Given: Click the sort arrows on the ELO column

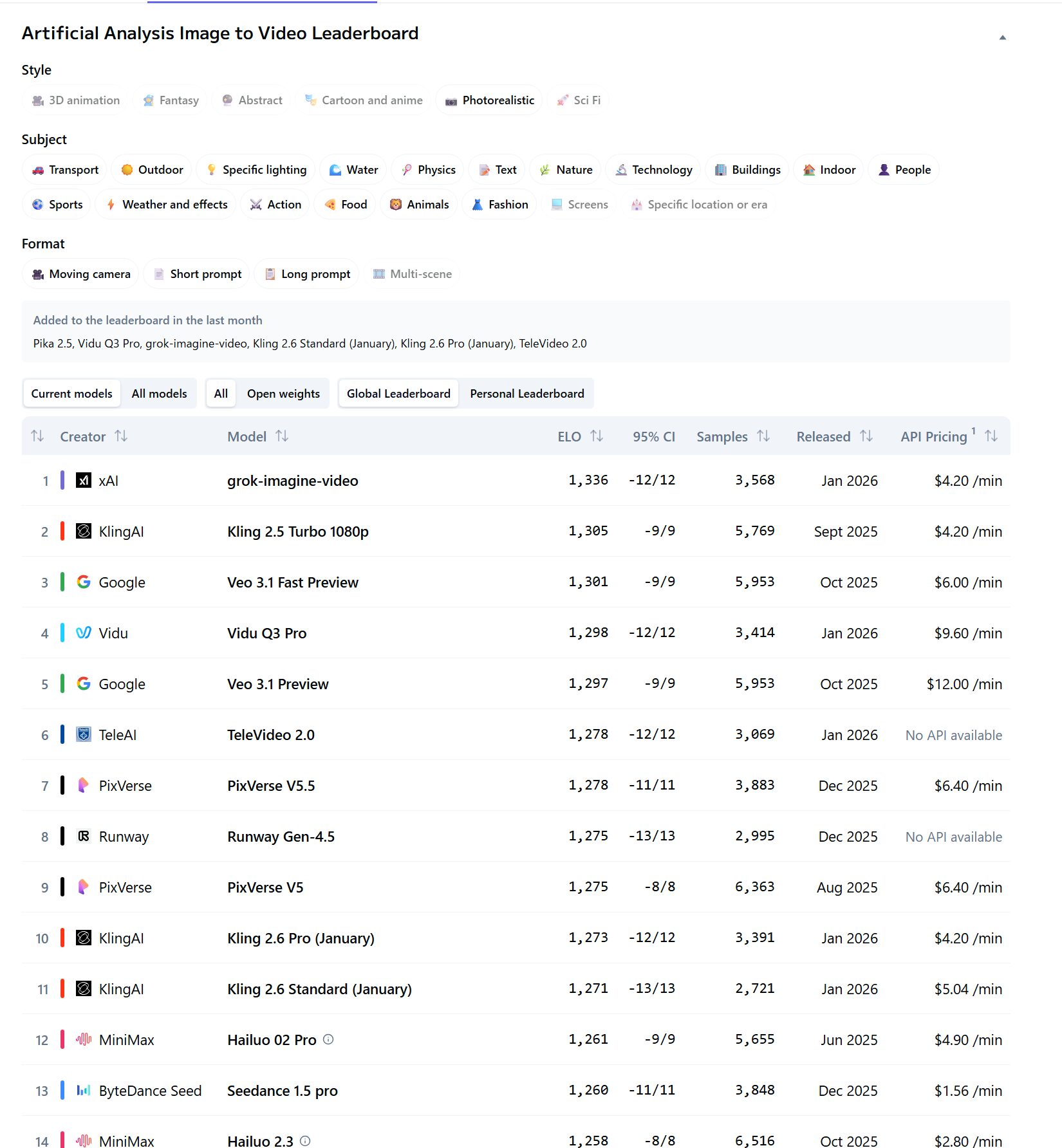Looking at the screenshot, I should click(598, 436).
